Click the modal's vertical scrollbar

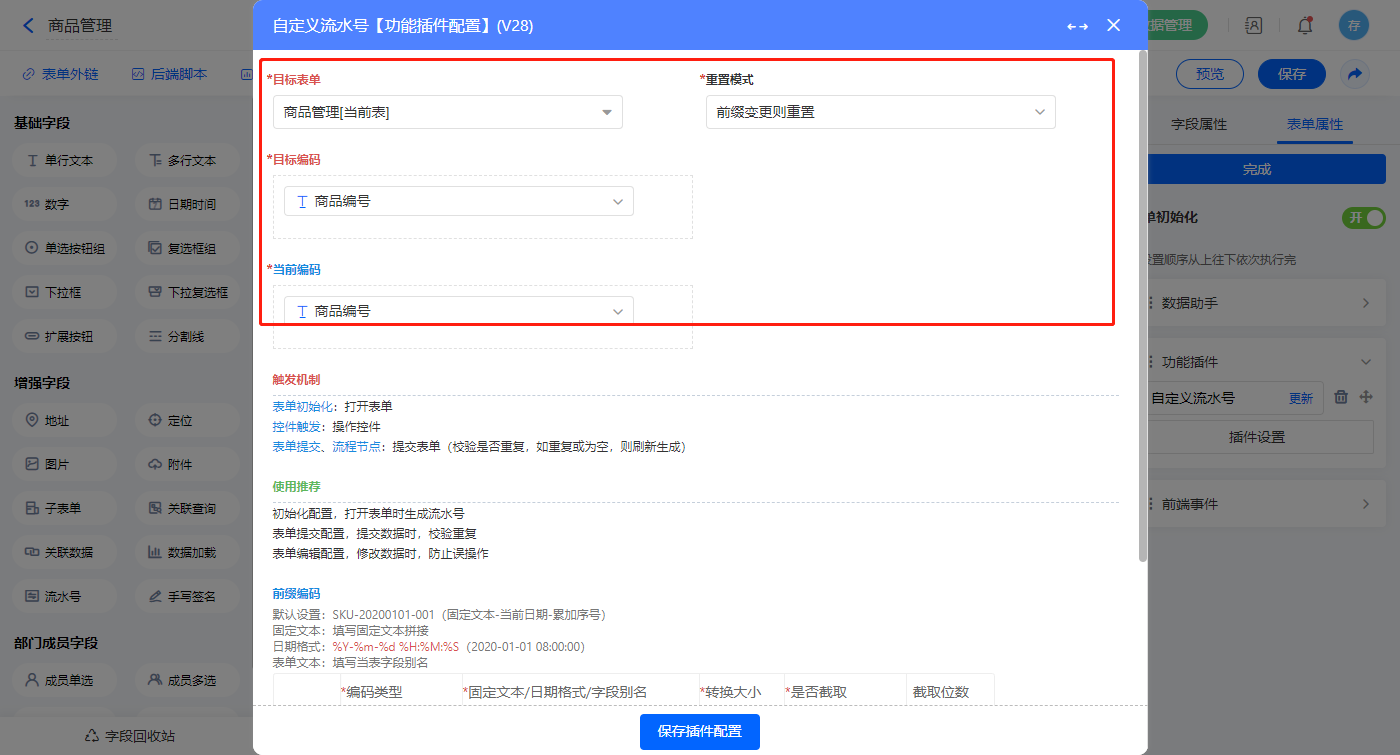1142,300
